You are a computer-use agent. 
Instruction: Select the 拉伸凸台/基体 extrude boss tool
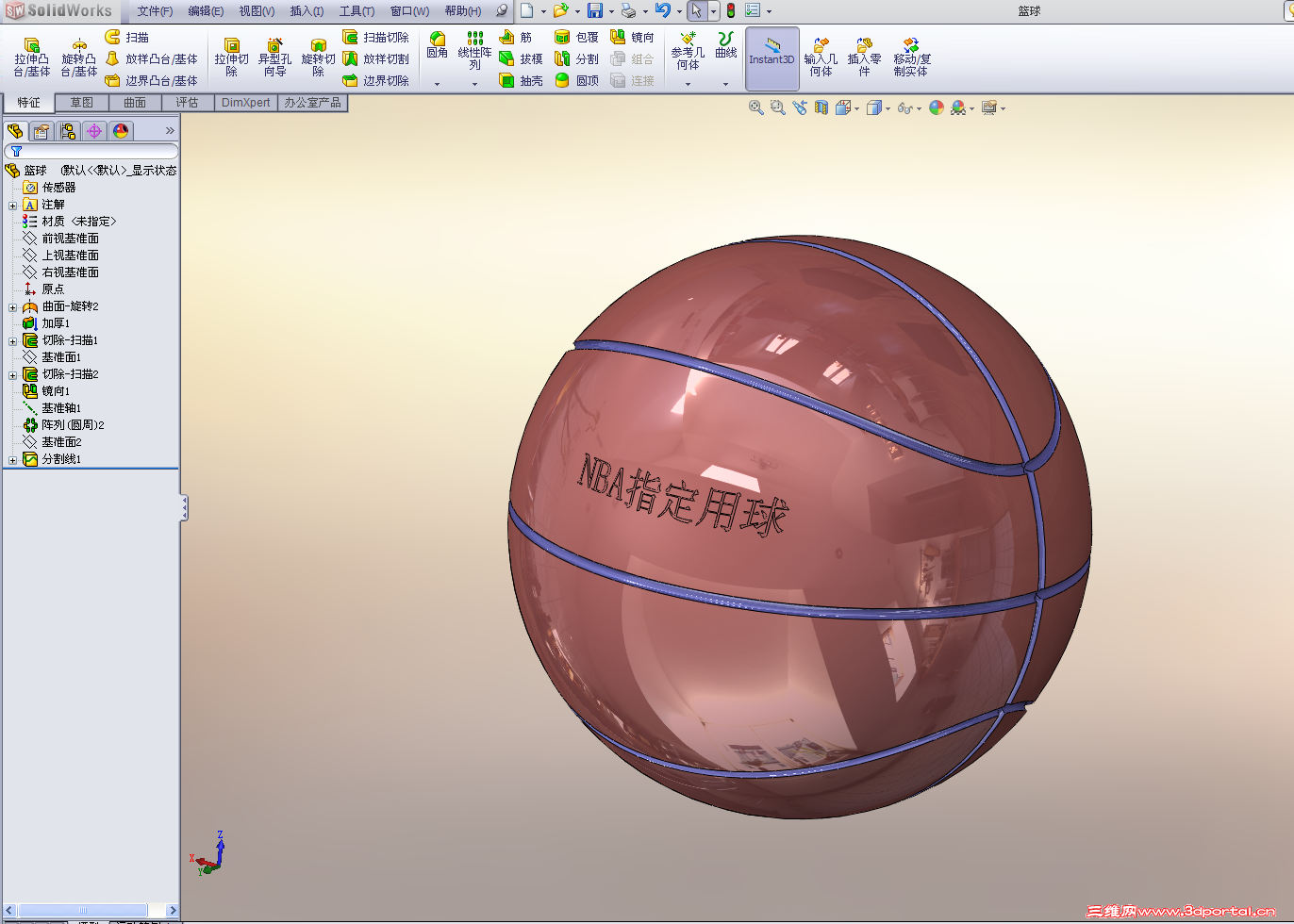(31, 58)
